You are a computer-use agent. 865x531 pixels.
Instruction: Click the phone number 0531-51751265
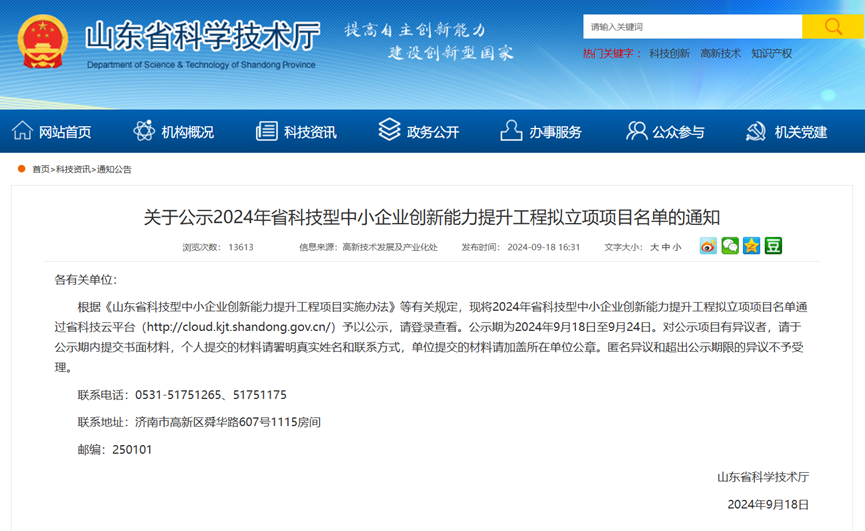pyautogui.click(x=178, y=395)
